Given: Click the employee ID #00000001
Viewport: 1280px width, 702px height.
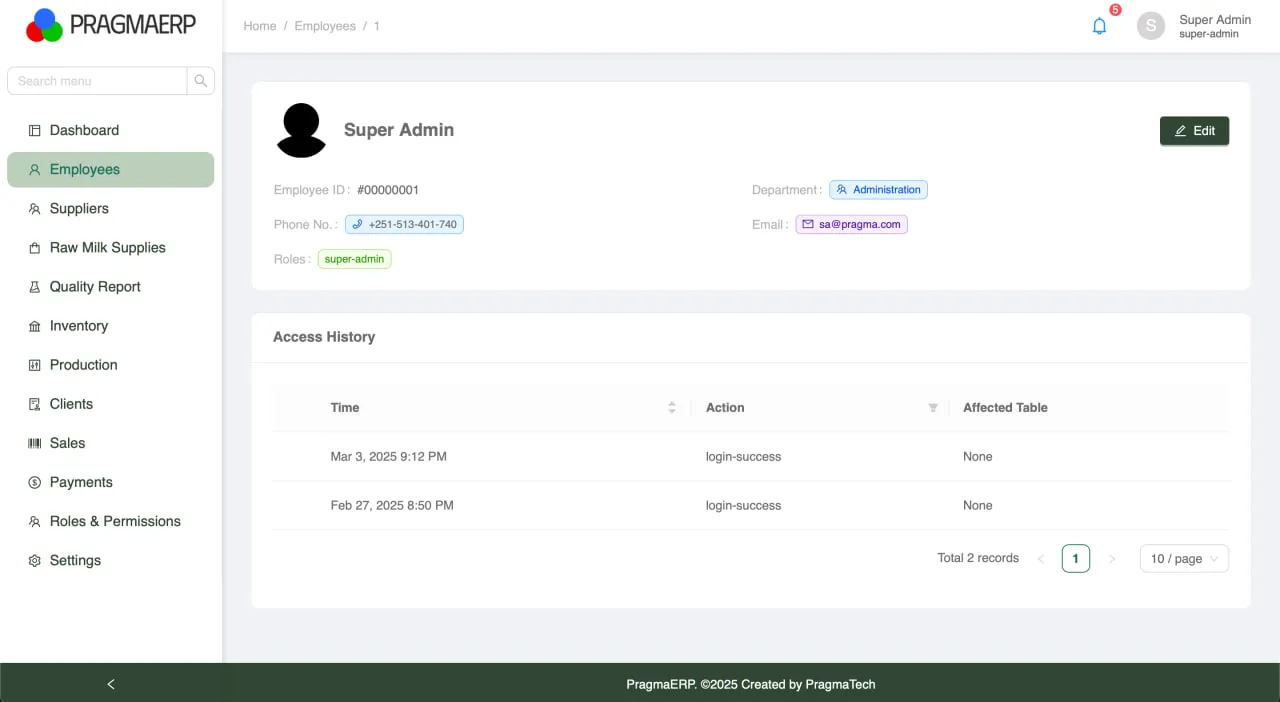Looking at the screenshot, I should coord(388,190).
